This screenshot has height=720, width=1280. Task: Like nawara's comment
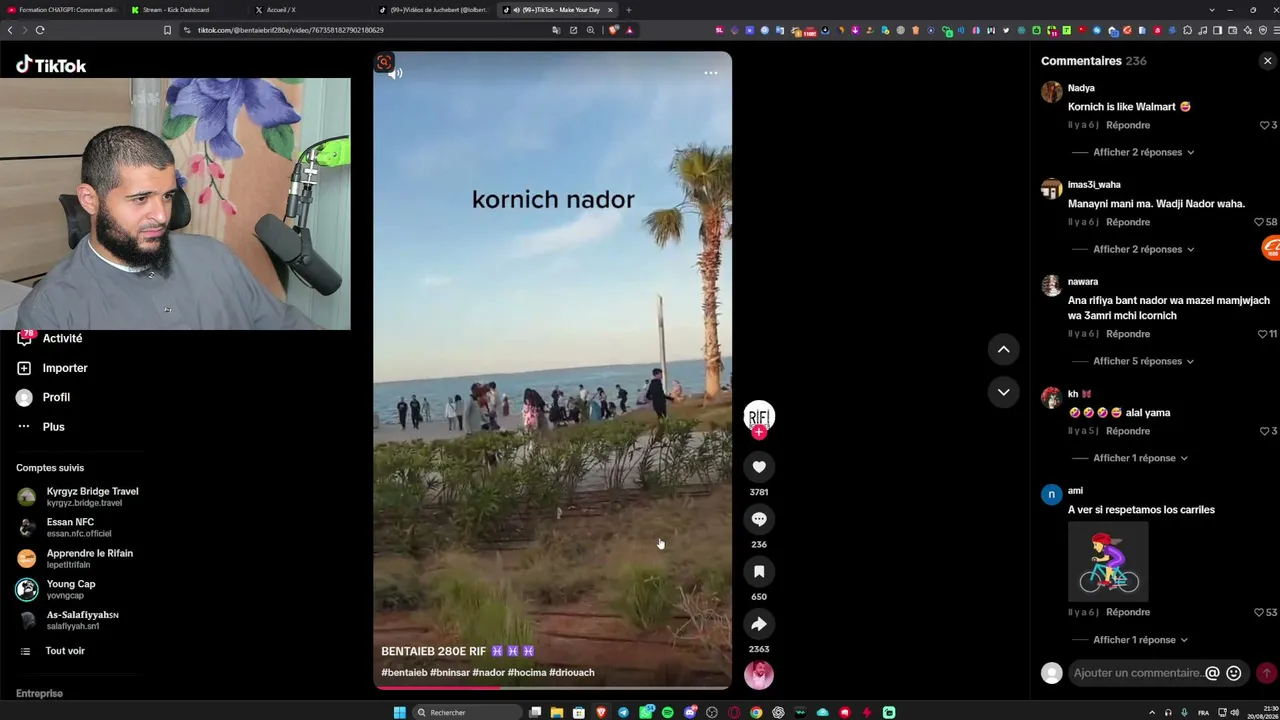point(1262,334)
